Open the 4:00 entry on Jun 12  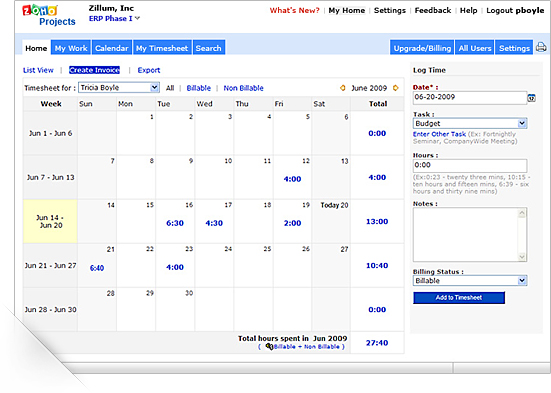coord(292,179)
